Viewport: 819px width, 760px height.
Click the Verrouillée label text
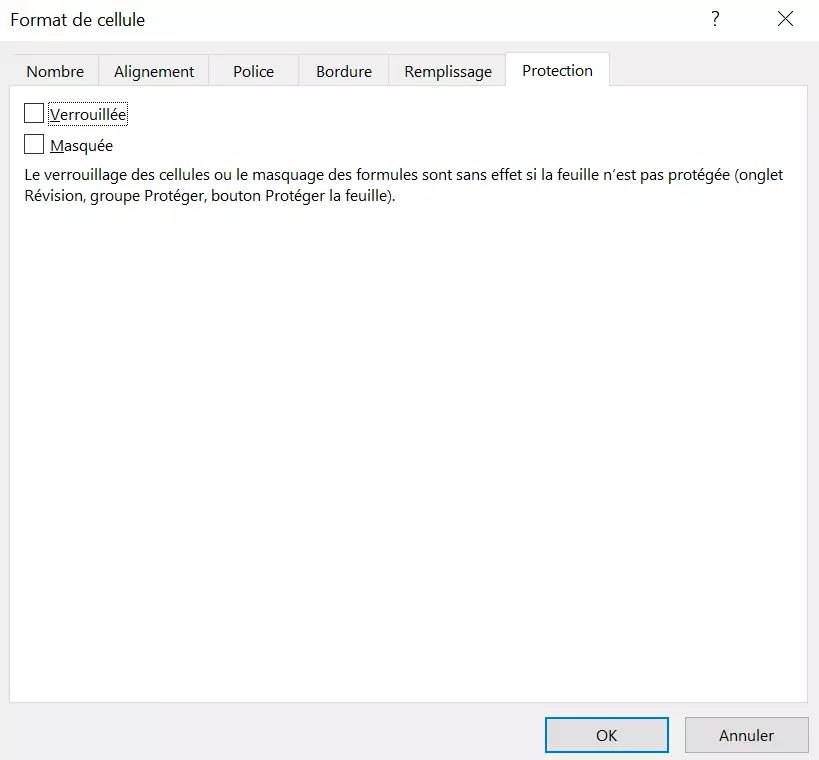88,114
